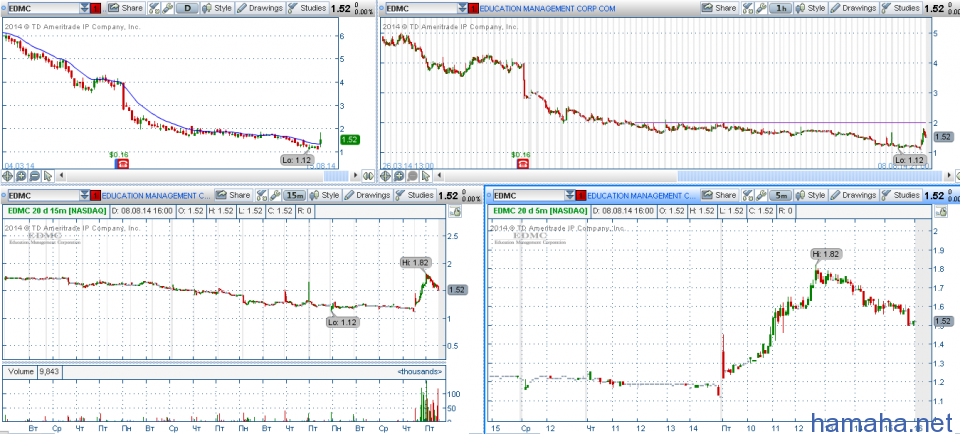This screenshot has height=434, width=960.
Task: Open wrench settings icon in 15m chart toolbar
Action: coord(274,195)
